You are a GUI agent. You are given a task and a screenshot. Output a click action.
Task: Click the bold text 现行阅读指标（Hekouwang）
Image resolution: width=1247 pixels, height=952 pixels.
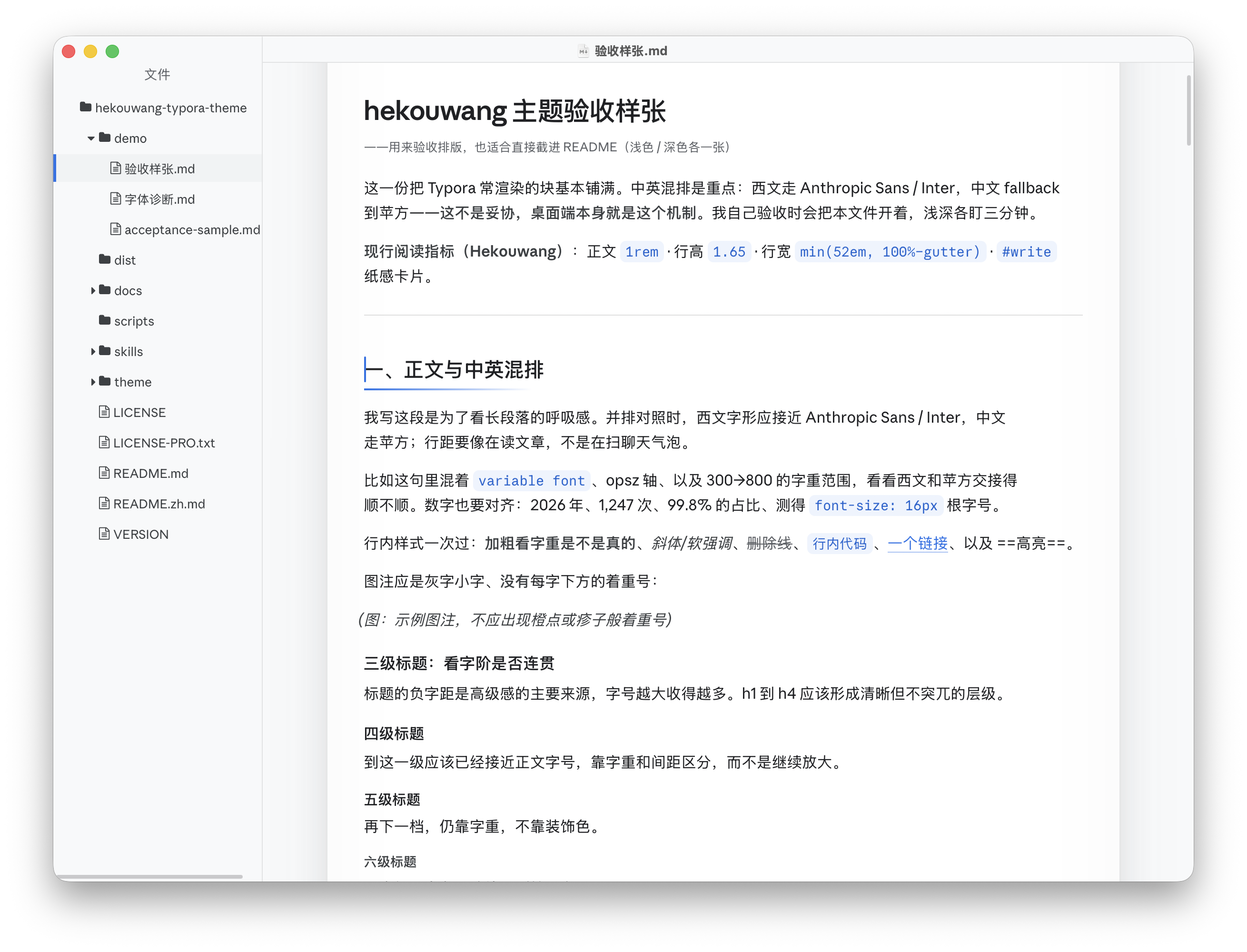pyautogui.click(x=464, y=252)
